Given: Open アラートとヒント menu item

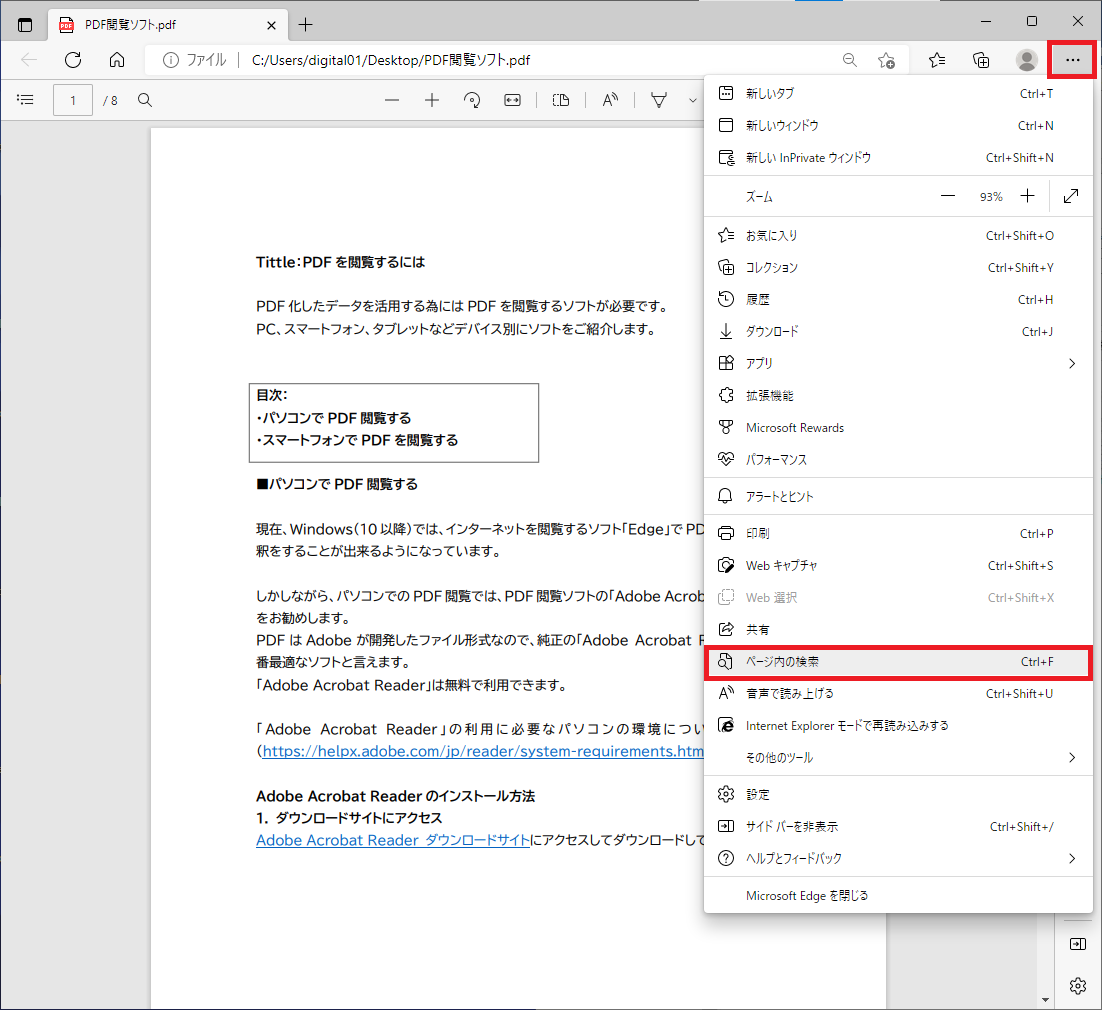Looking at the screenshot, I should (x=898, y=496).
